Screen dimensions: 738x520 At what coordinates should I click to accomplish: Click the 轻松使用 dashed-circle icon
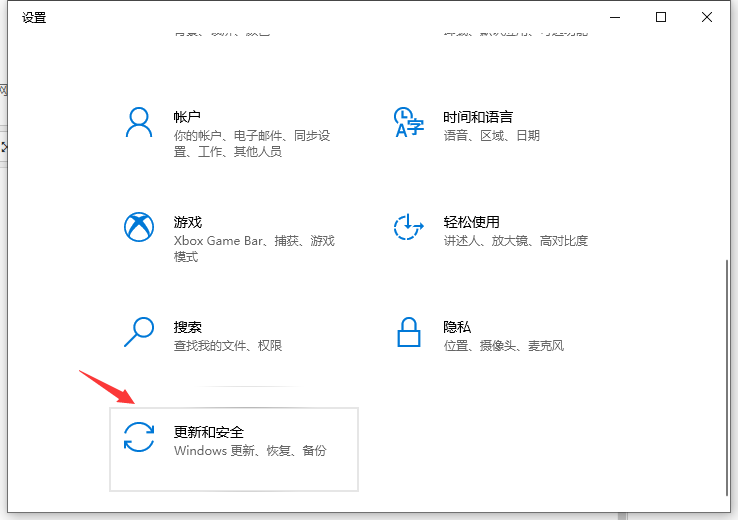pyautogui.click(x=409, y=227)
